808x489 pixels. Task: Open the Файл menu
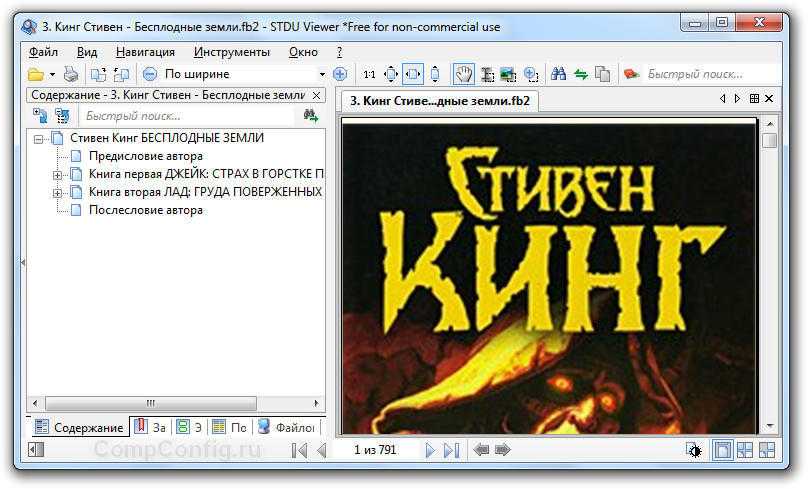[43, 52]
